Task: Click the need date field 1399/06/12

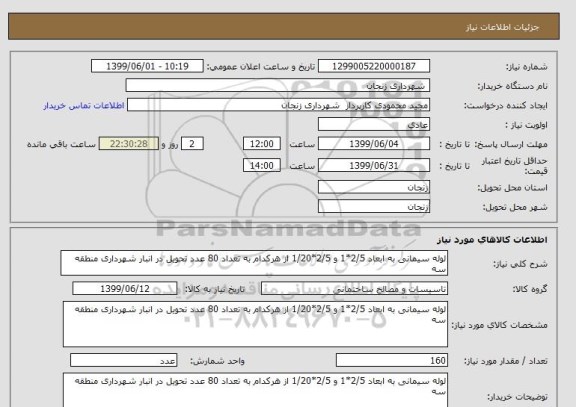Action: 125,288
